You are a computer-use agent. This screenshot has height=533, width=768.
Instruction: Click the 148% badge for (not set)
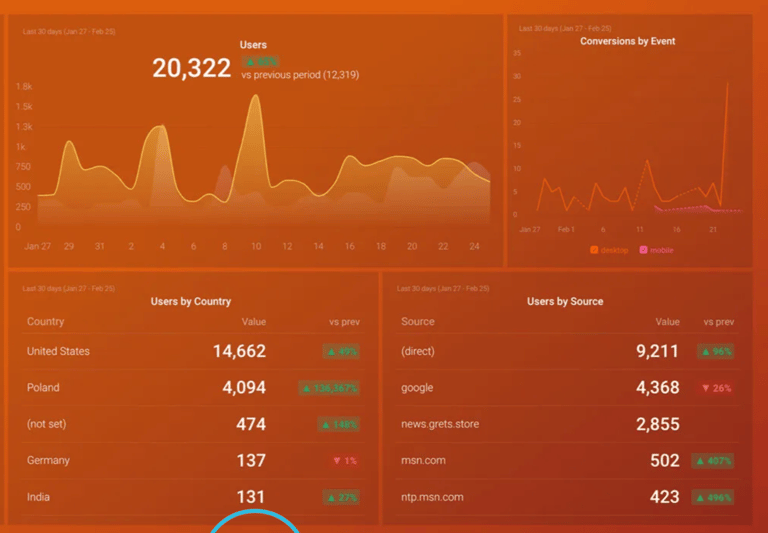point(338,424)
